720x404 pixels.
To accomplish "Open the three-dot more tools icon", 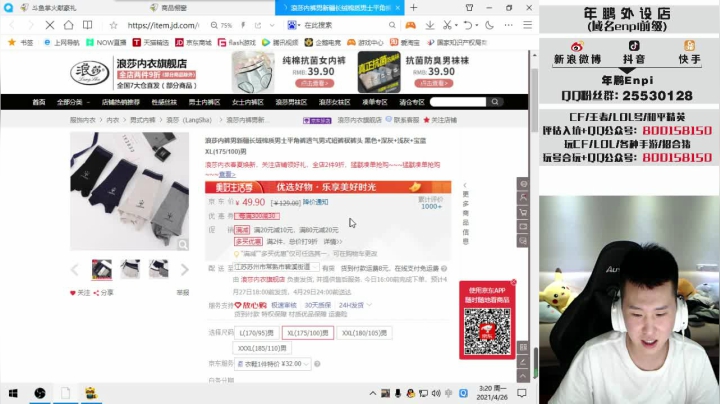I will click(508, 25).
